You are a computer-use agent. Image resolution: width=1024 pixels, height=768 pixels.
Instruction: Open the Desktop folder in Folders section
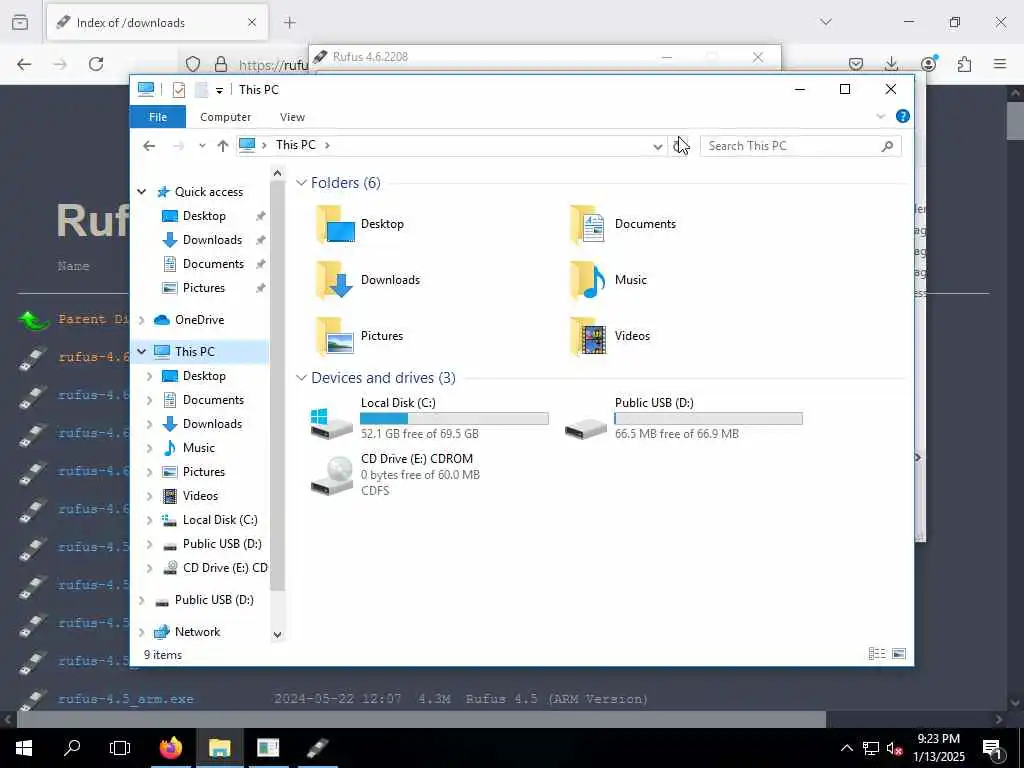tap(336, 224)
